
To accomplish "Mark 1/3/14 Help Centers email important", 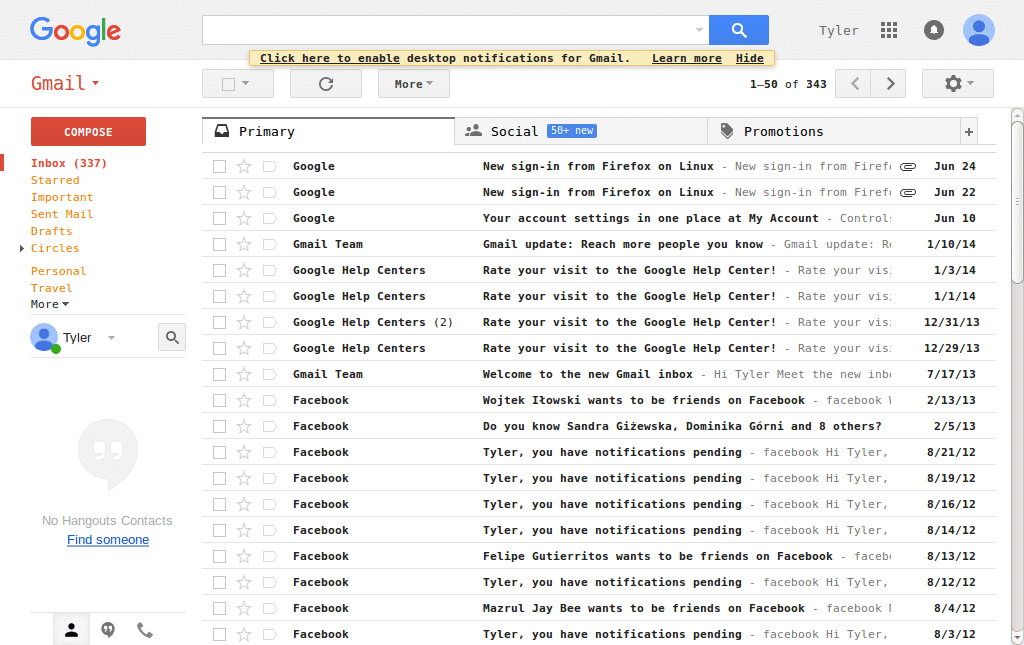I will click(269, 270).
